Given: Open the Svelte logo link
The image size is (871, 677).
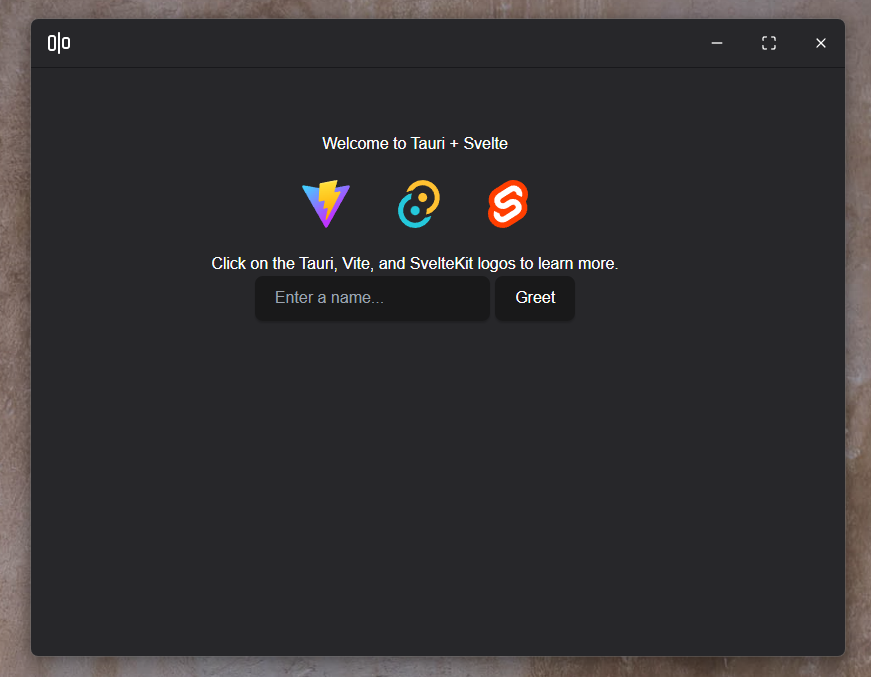Looking at the screenshot, I should tap(508, 203).
